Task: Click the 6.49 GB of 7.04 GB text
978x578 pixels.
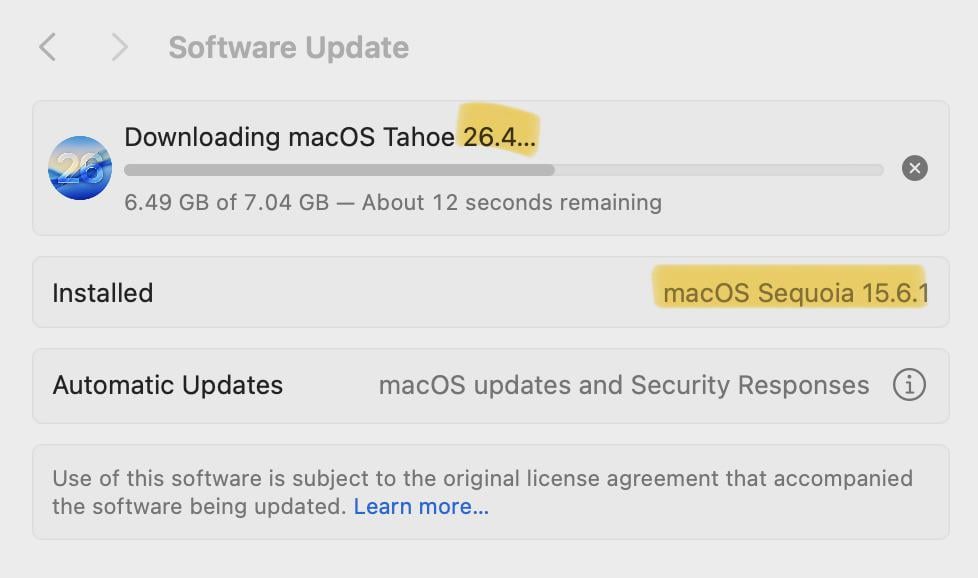Action: [226, 202]
